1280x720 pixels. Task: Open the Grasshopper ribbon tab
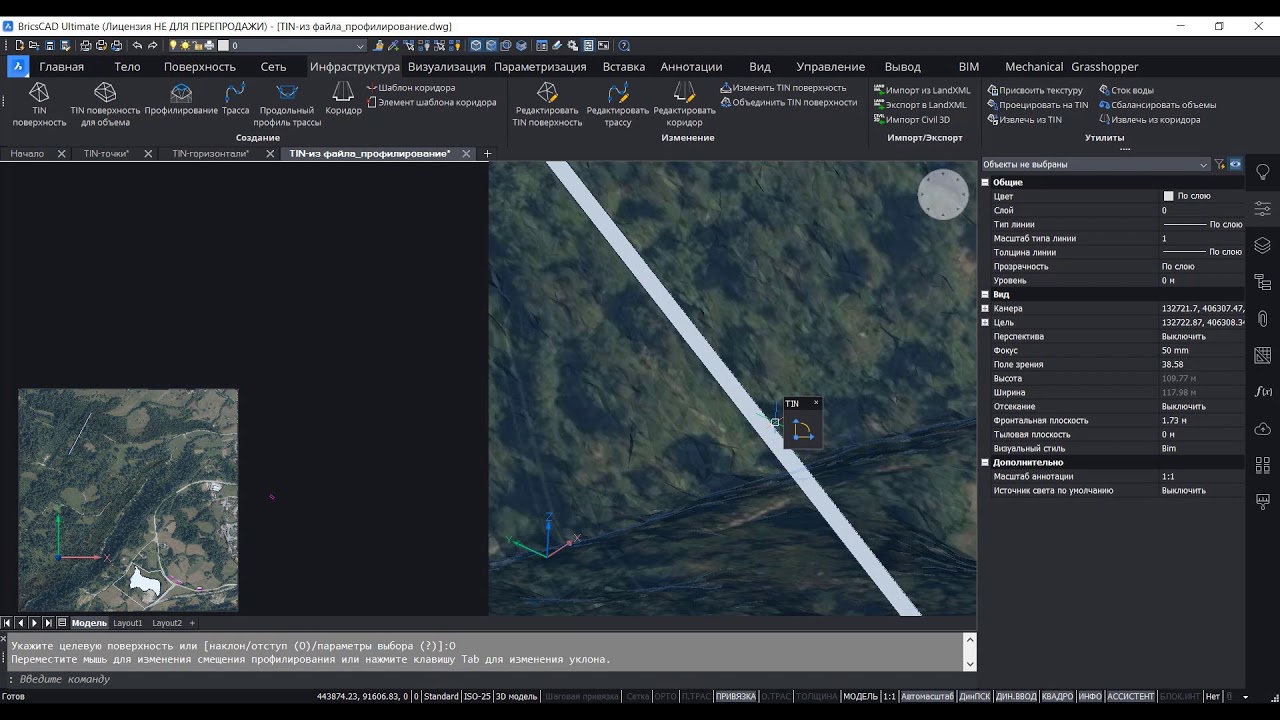click(1105, 67)
